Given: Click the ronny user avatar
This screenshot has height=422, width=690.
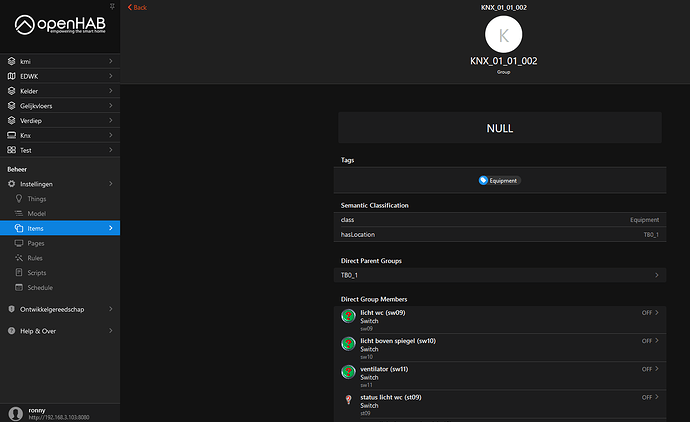Looking at the screenshot, I should pyautogui.click(x=16, y=413).
